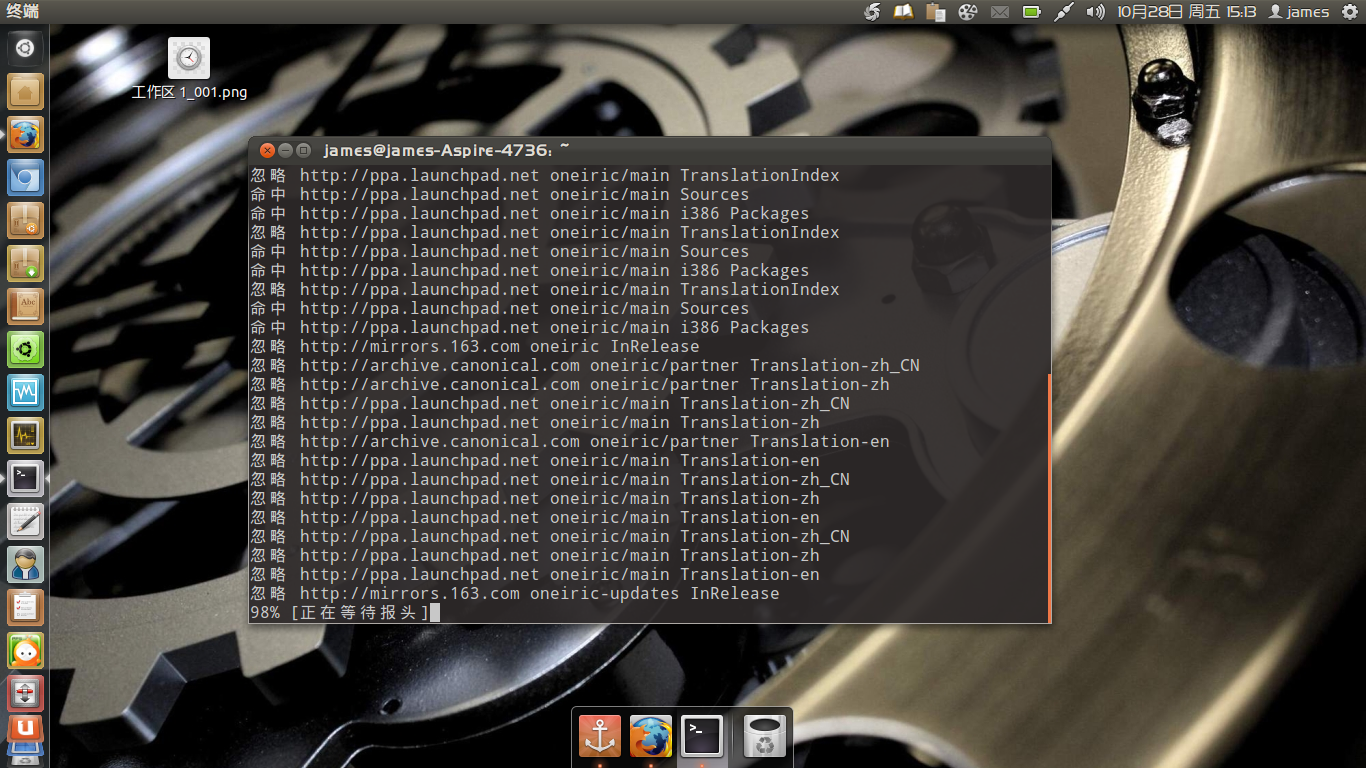This screenshot has height=768, width=1366.
Task: Open the dictionary book launcher icon
Action: pos(25,306)
